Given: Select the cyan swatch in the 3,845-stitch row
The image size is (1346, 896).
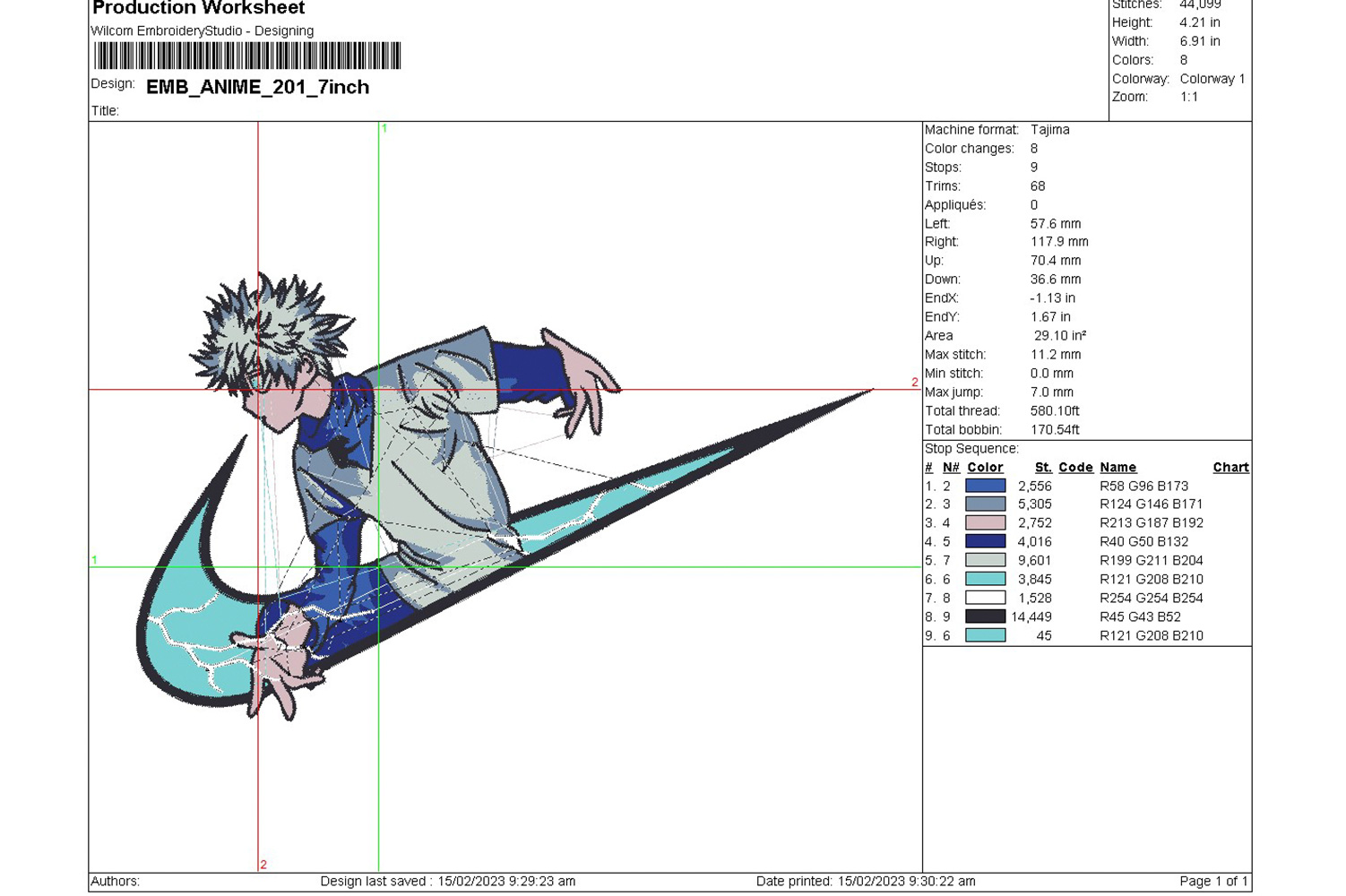Looking at the screenshot, I should point(985,579).
